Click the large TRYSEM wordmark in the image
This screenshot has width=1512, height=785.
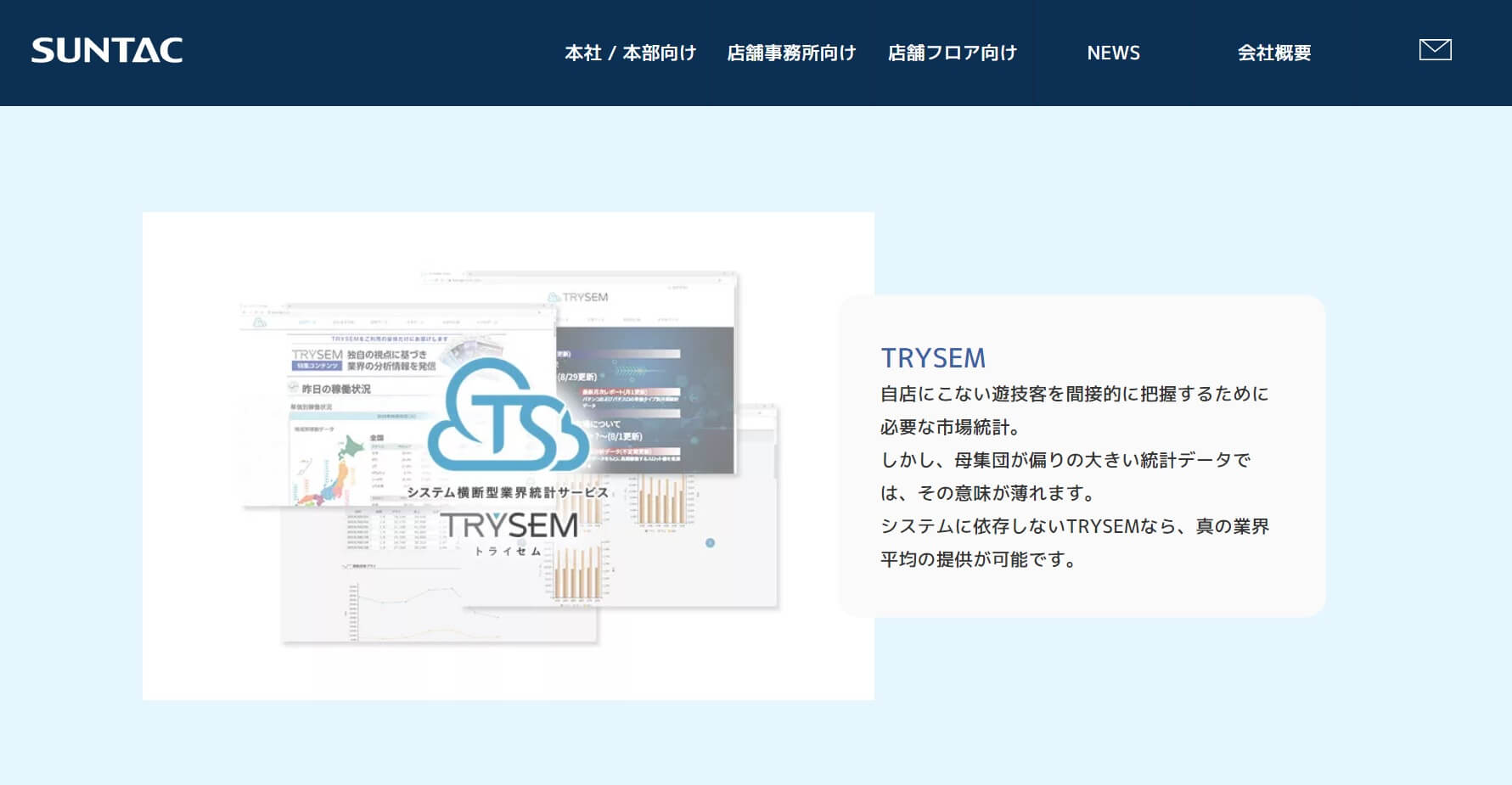[x=509, y=525]
